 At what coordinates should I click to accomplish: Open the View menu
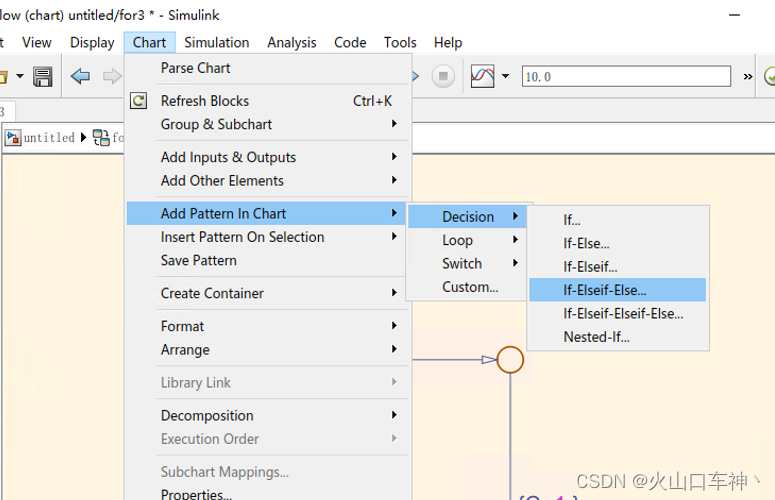(37, 42)
